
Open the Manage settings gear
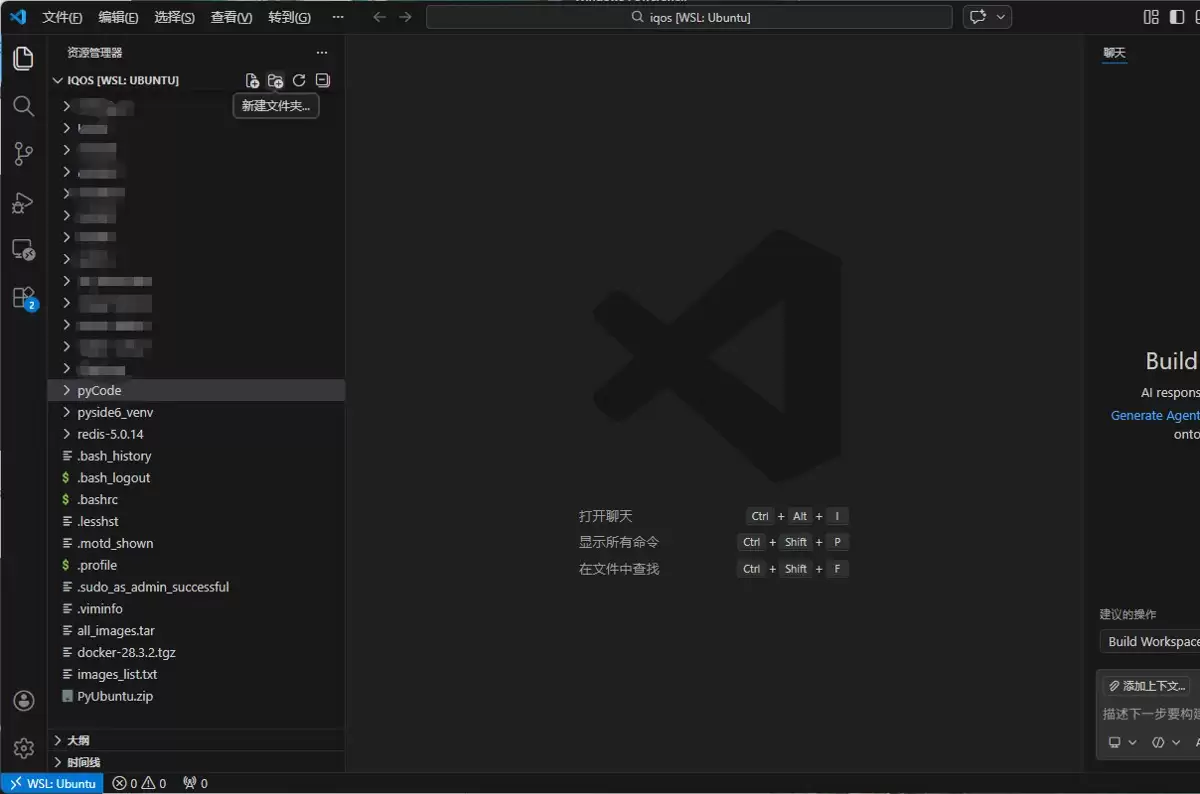[24, 746]
